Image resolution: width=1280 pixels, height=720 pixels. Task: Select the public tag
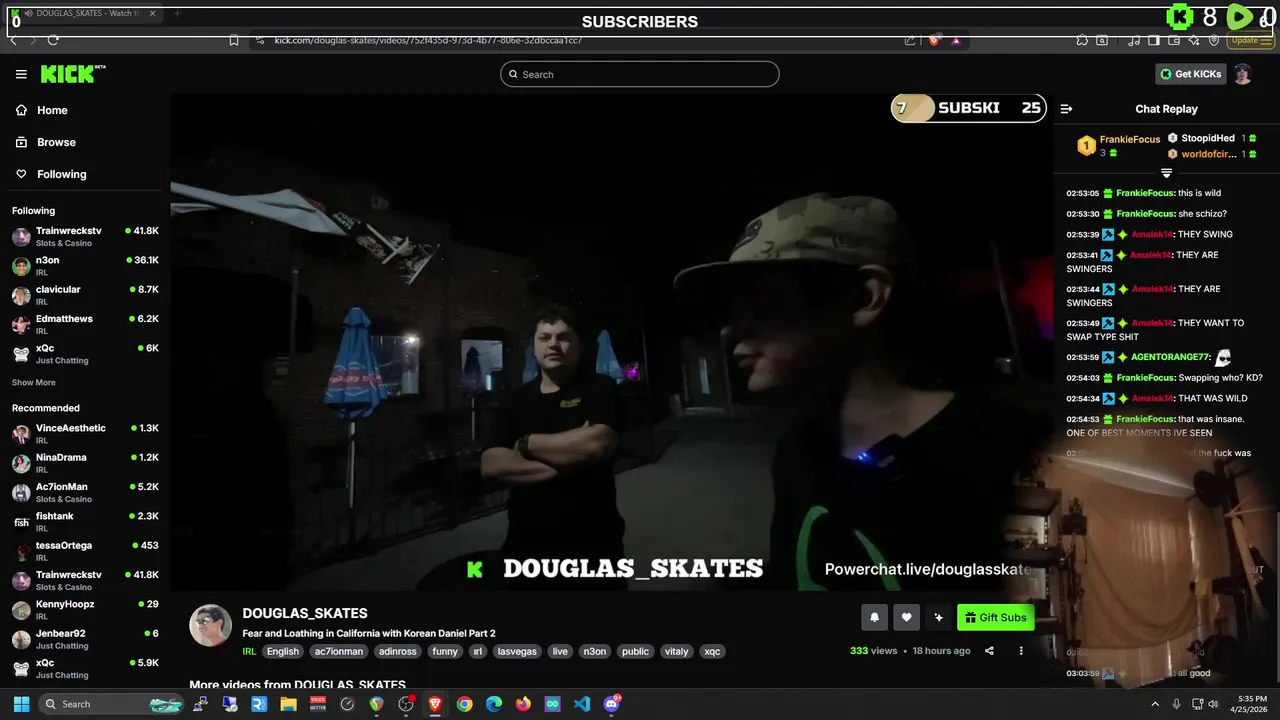[635, 651]
